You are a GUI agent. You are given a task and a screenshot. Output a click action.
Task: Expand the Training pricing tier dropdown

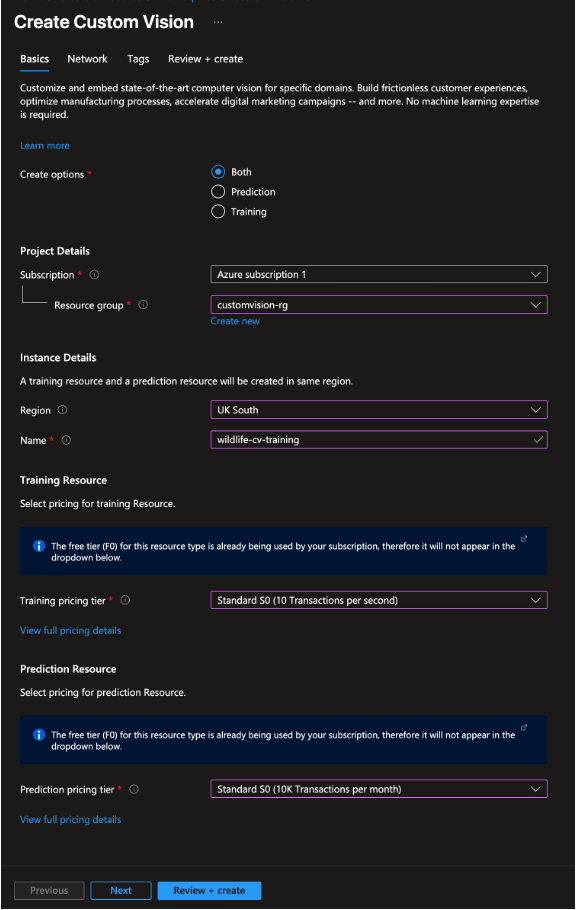click(x=379, y=600)
